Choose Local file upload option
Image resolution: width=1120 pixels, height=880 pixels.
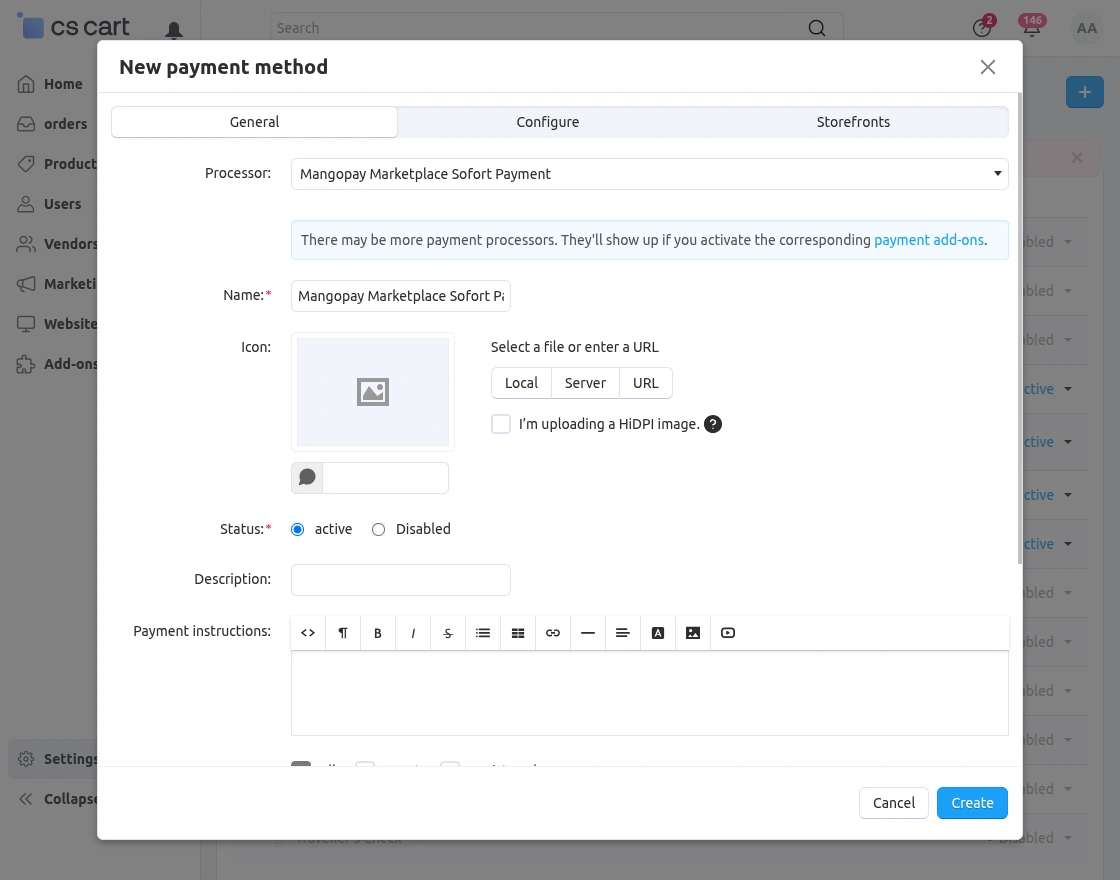click(x=521, y=384)
